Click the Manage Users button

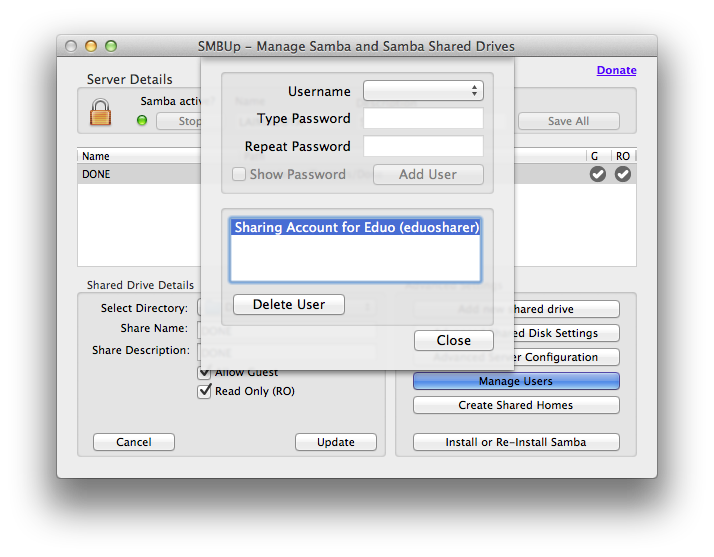click(x=516, y=381)
